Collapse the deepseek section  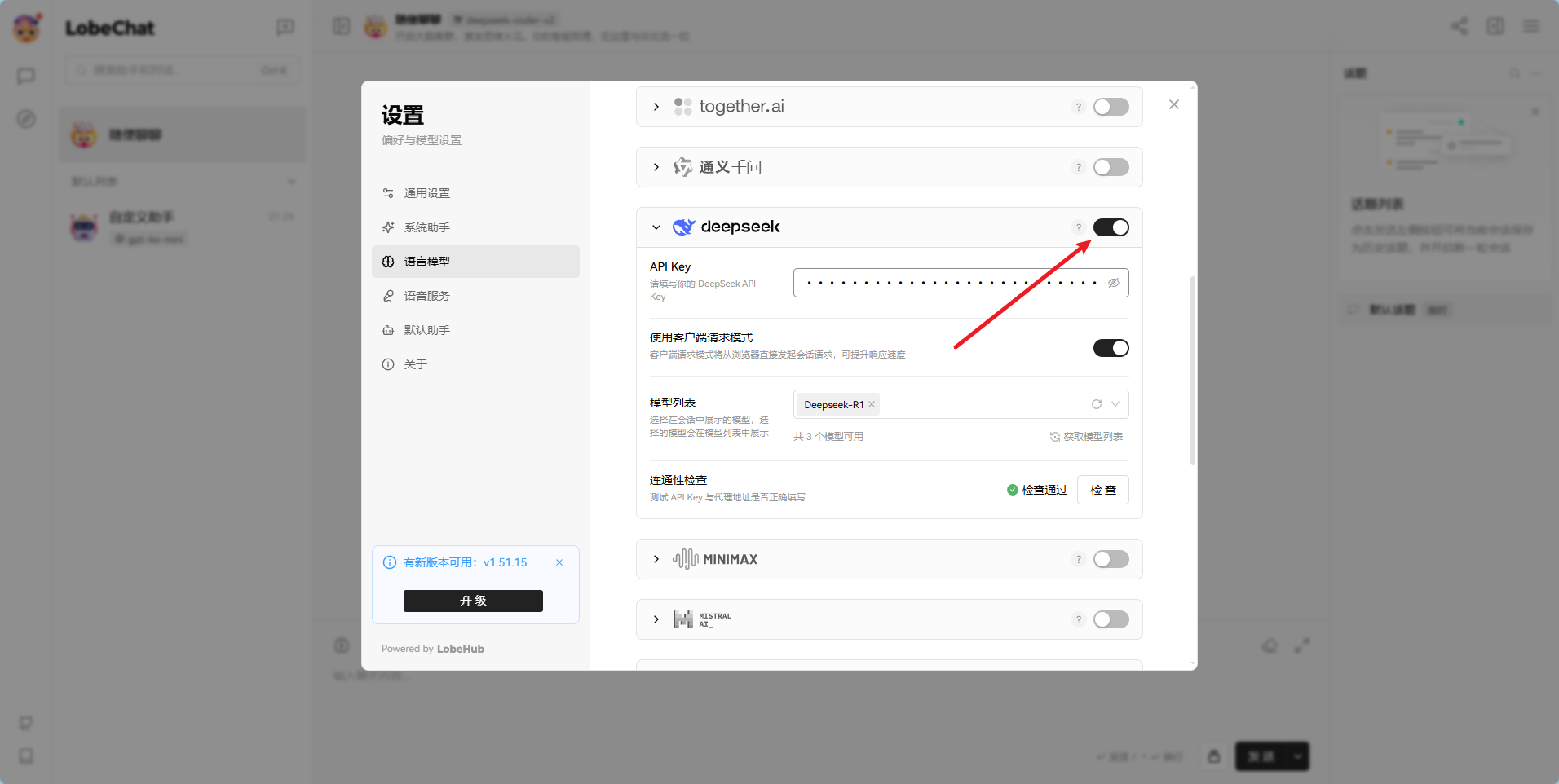[656, 227]
